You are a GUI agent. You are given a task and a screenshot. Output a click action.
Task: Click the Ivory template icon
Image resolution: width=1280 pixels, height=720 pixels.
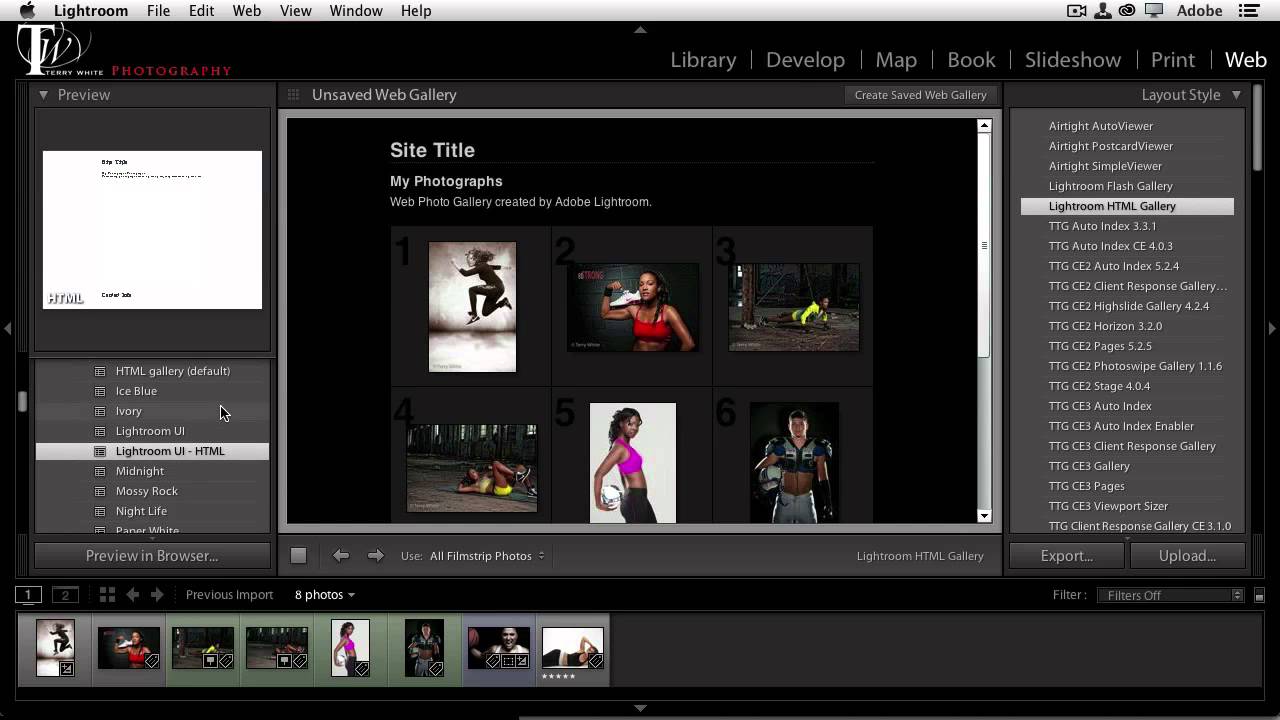coord(100,411)
